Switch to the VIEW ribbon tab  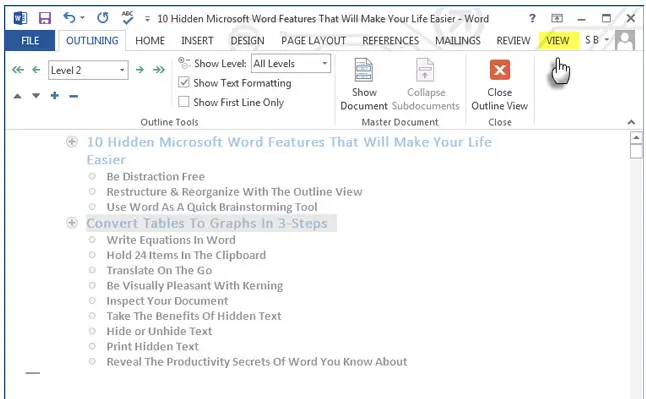point(557,40)
